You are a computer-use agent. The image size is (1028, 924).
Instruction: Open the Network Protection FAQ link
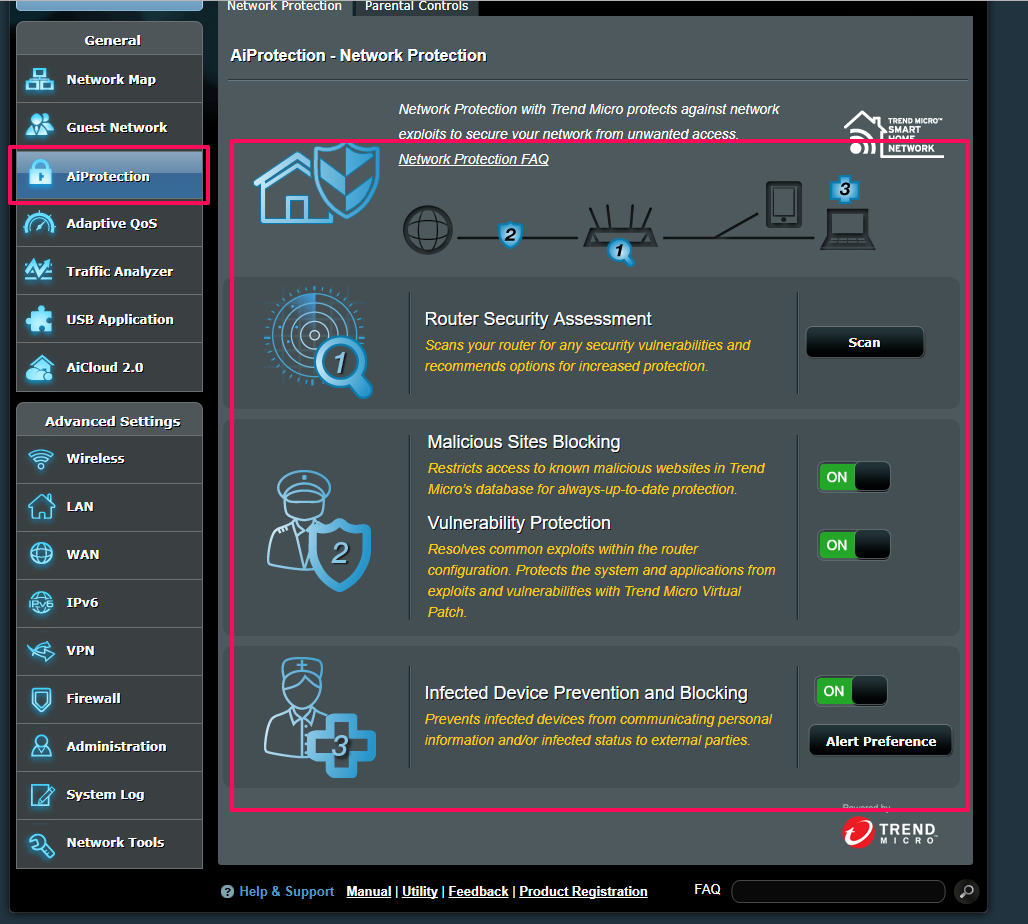tap(473, 159)
